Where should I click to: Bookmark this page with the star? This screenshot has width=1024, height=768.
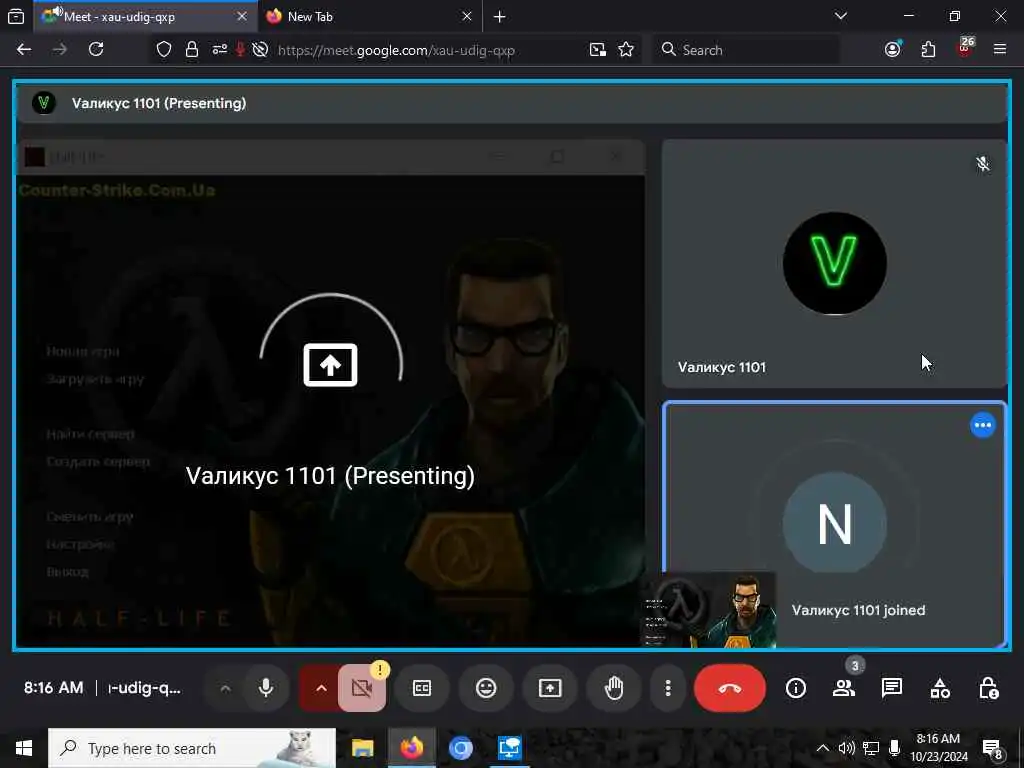point(626,50)
